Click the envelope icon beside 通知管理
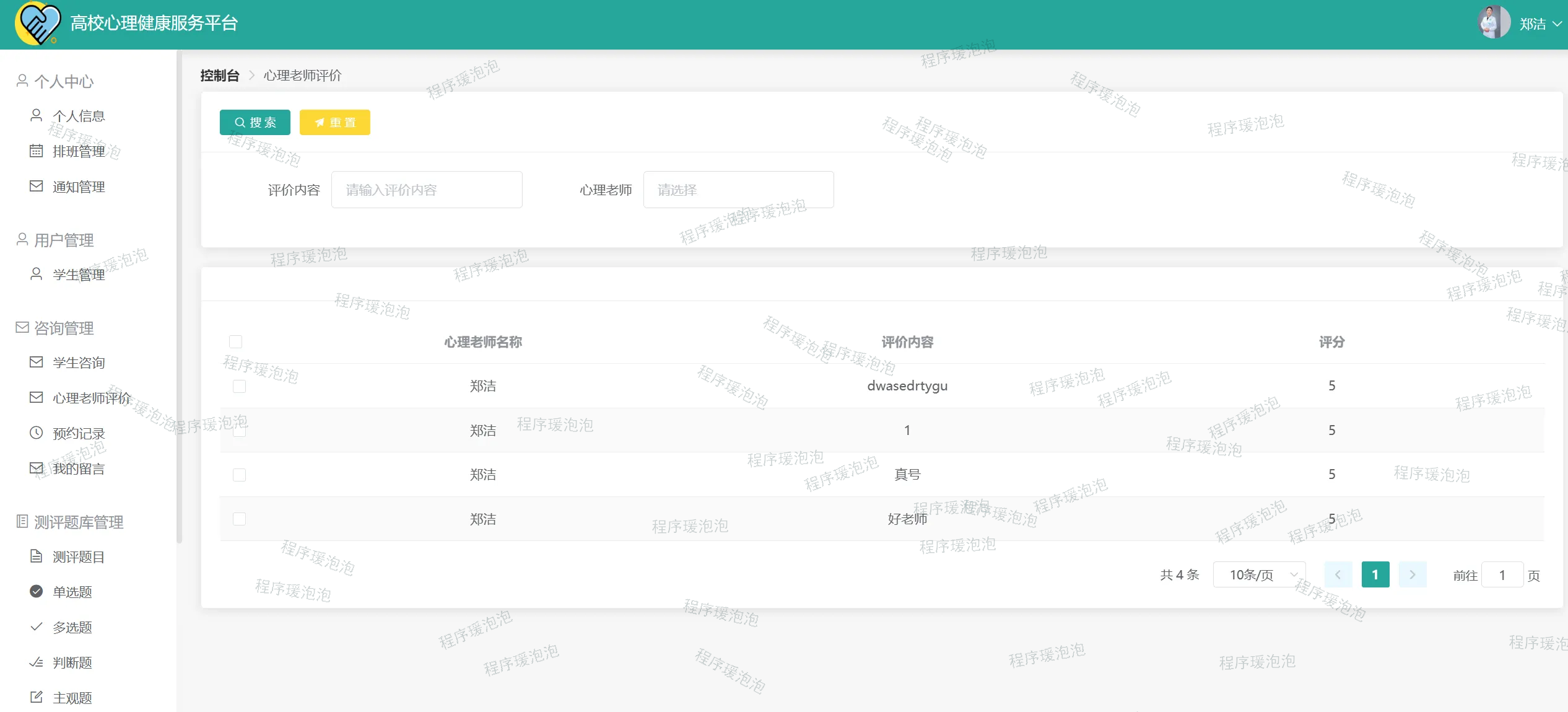This screenshot has width=1568, height=712. coord(37,186)
